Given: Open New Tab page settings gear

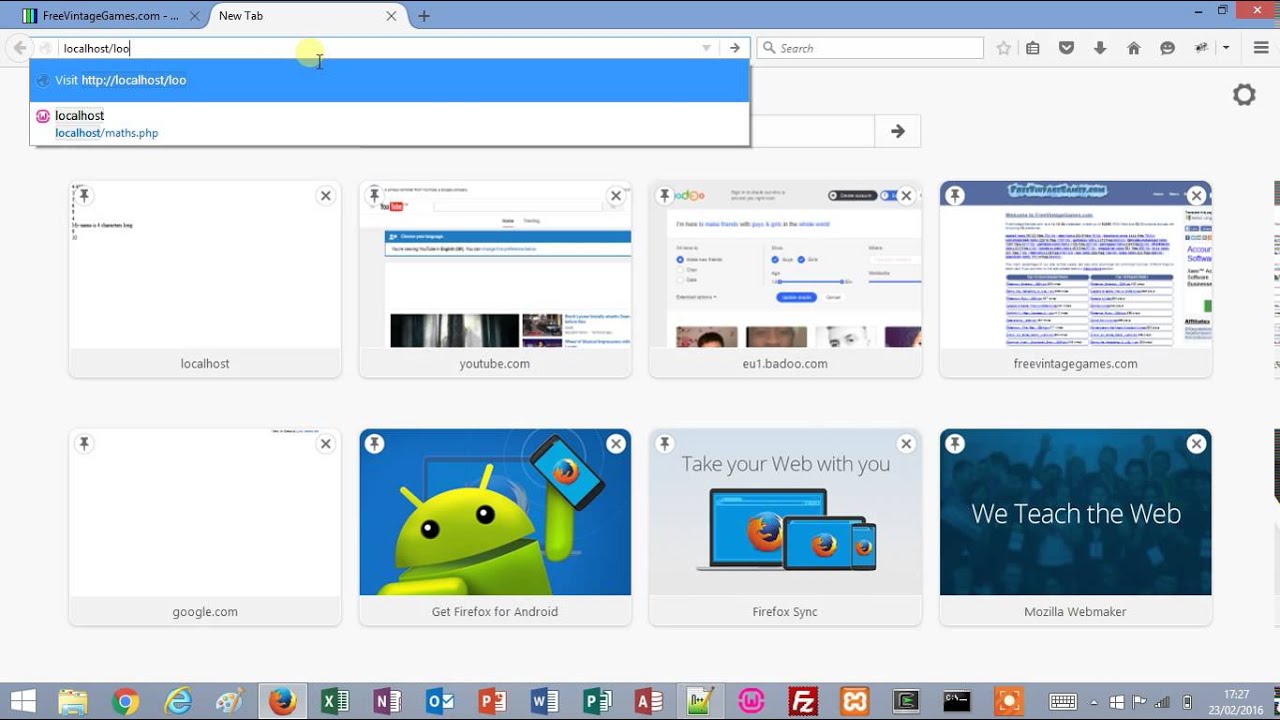Looking at the screenshot, I should [1244, 95].
